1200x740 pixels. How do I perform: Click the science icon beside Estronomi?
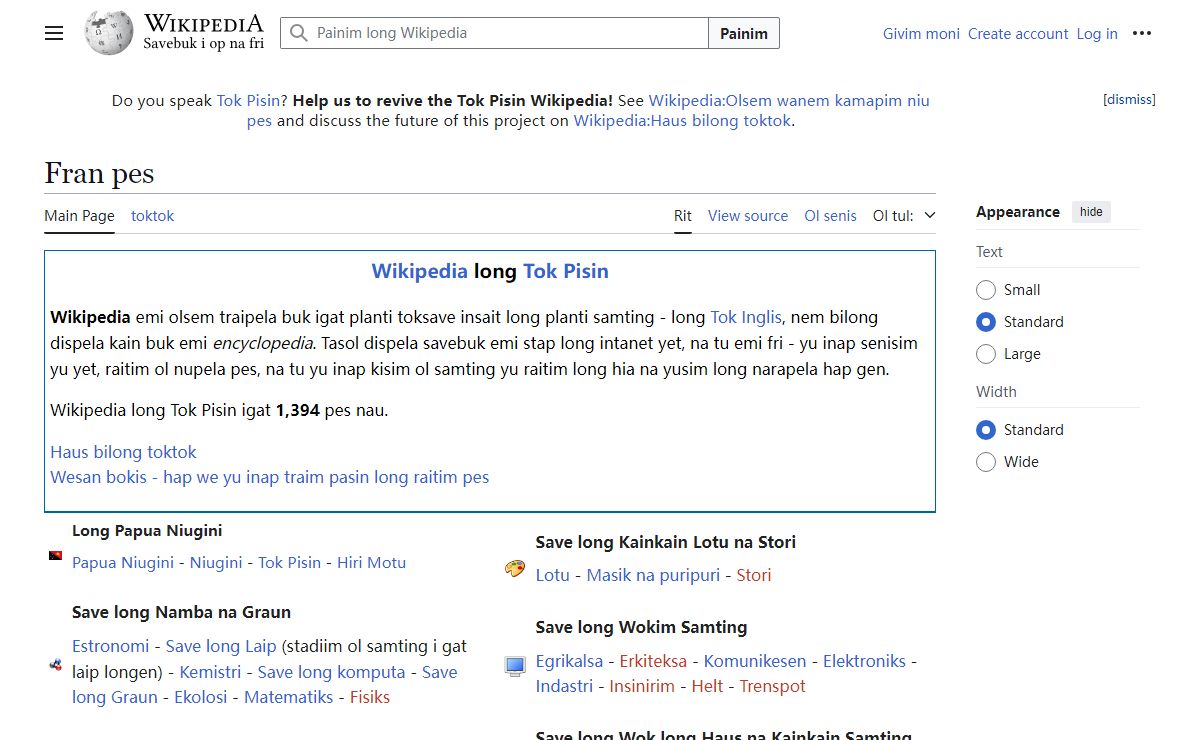(x=56, y=664)
